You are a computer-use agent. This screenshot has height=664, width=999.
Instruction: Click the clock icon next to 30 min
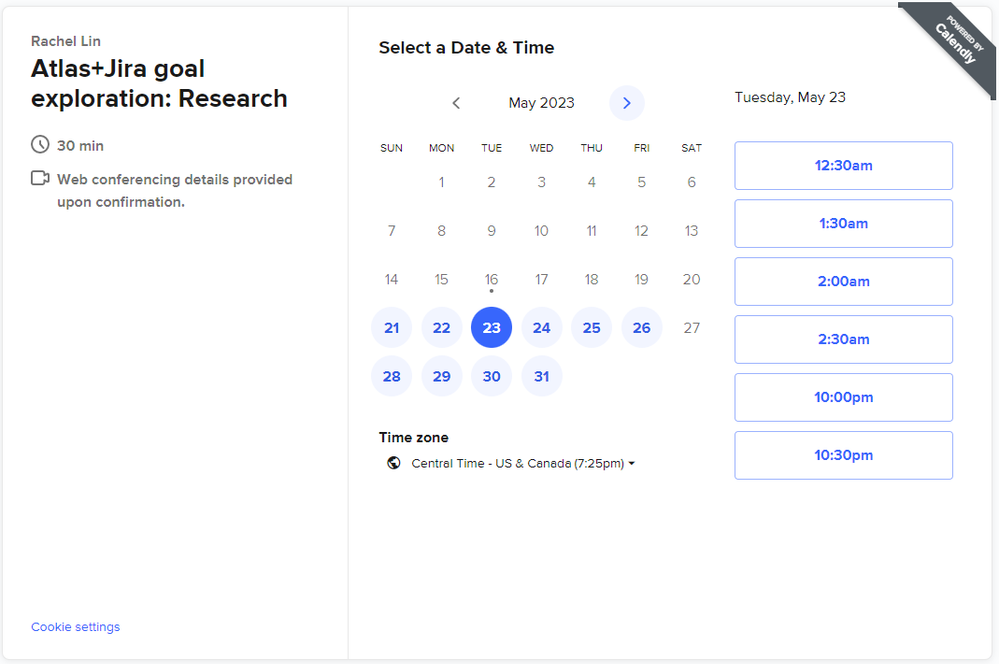click(40, 145)
